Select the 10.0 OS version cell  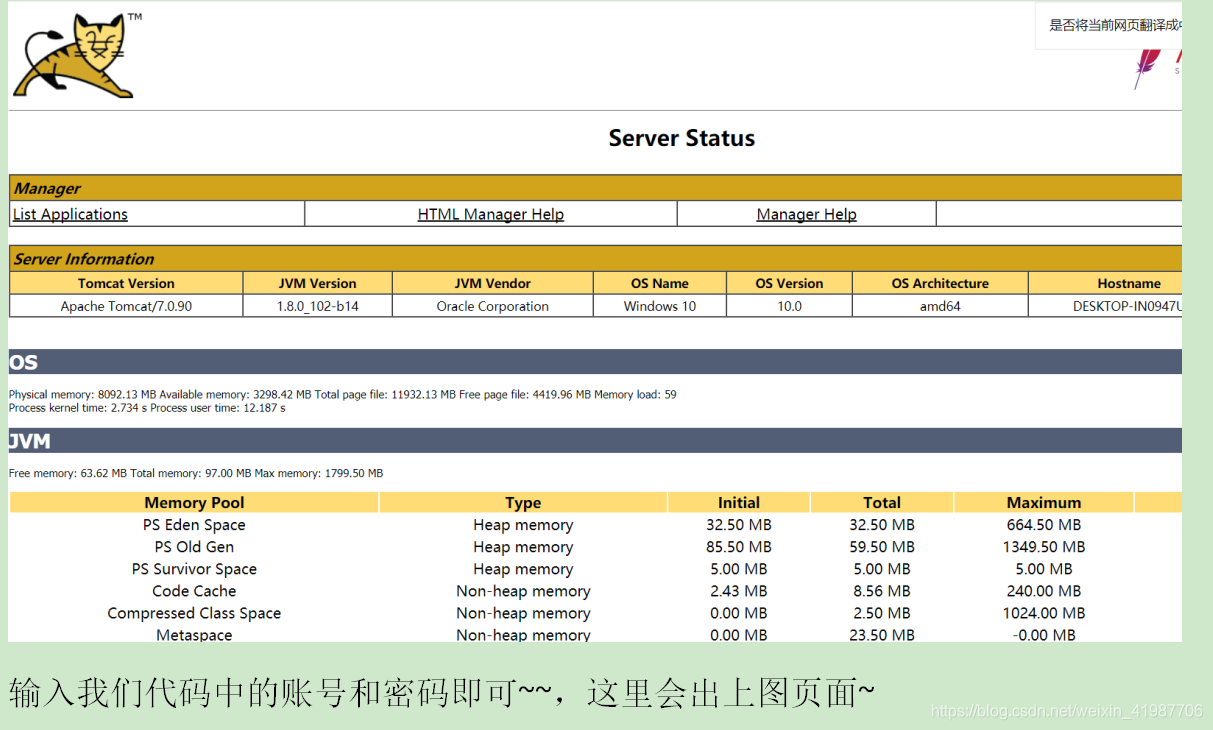(x=789, y=306)
